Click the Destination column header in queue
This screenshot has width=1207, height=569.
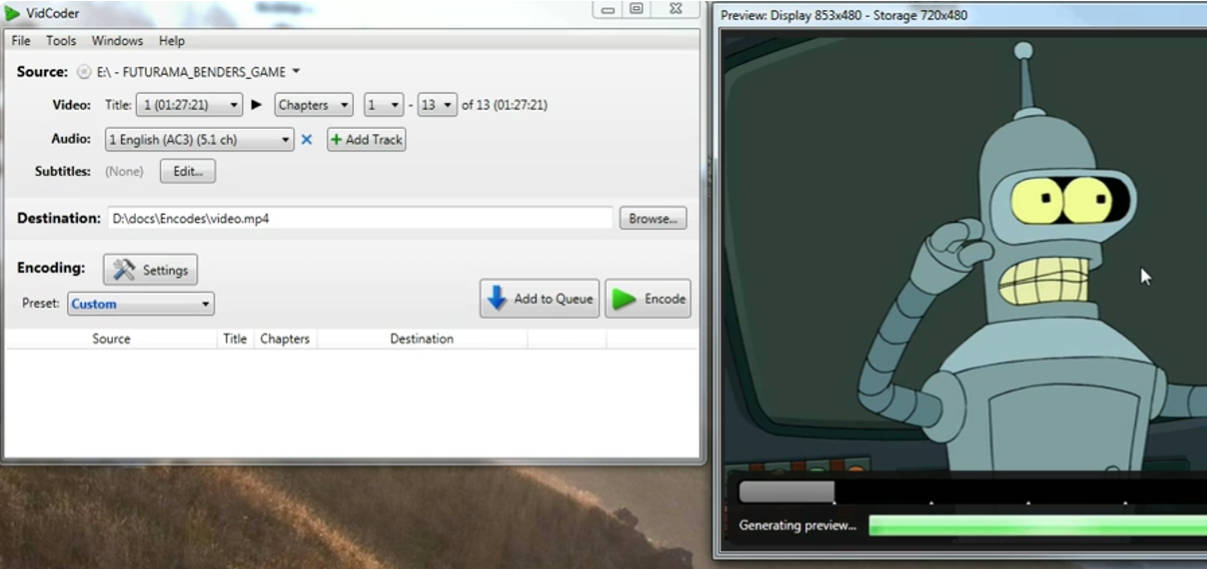422,339
